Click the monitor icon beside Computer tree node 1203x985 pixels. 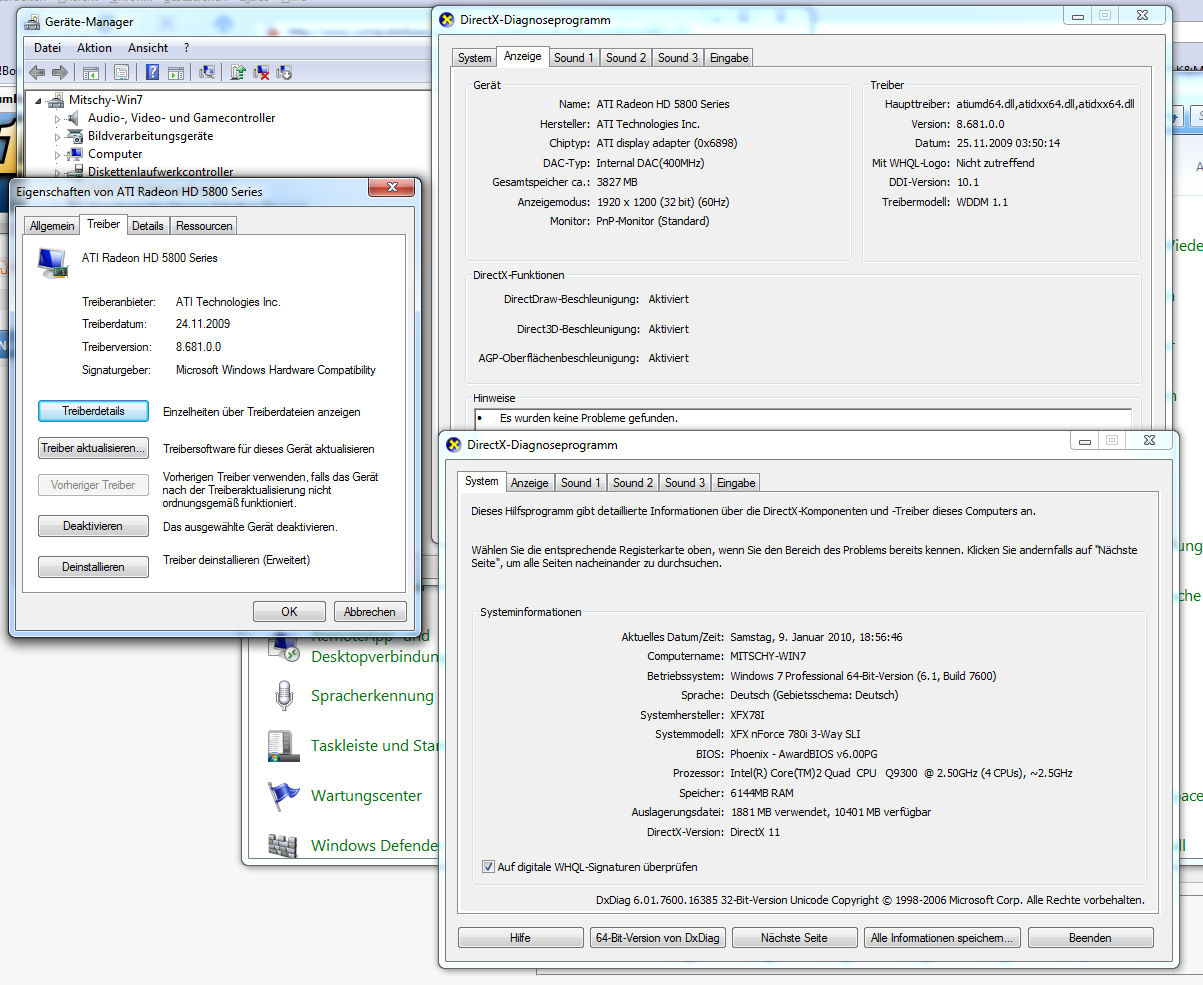[x=75, y=154]
